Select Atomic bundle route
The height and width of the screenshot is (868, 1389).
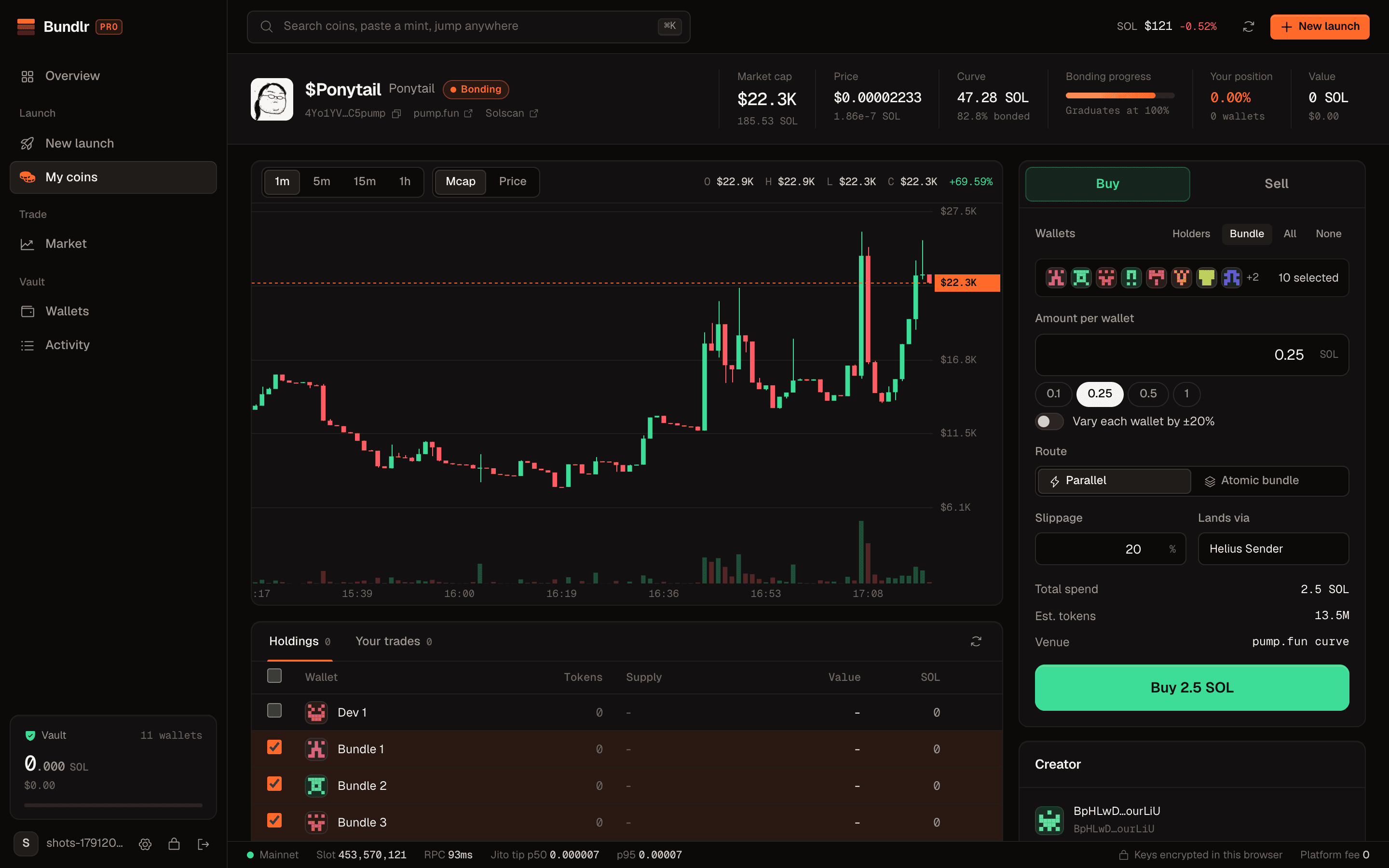pyautogui.click(x=1269, y=481)
